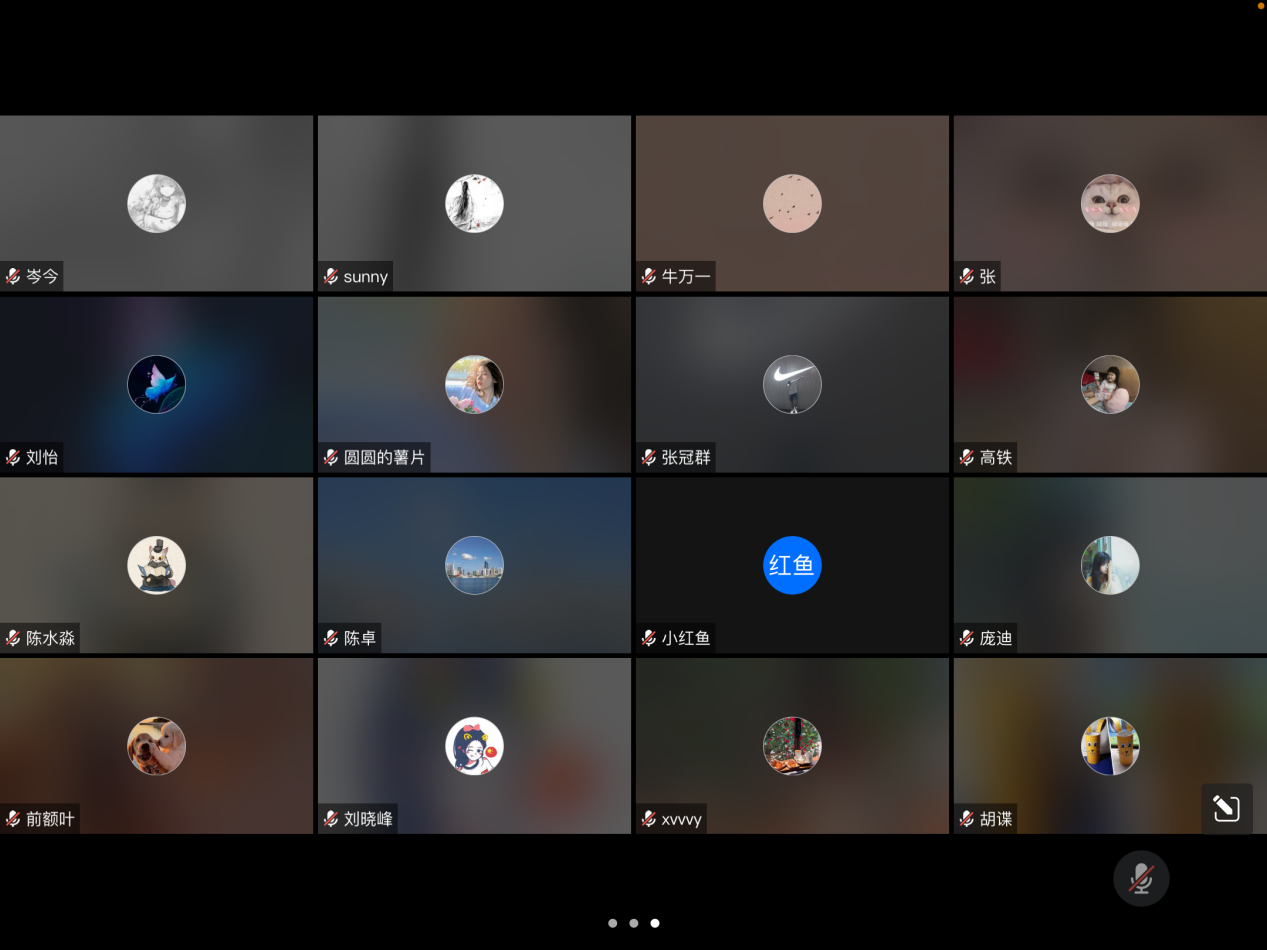Click the 岑今 name label
This screenshot has width=1267, height=950.
pos(42,277)
